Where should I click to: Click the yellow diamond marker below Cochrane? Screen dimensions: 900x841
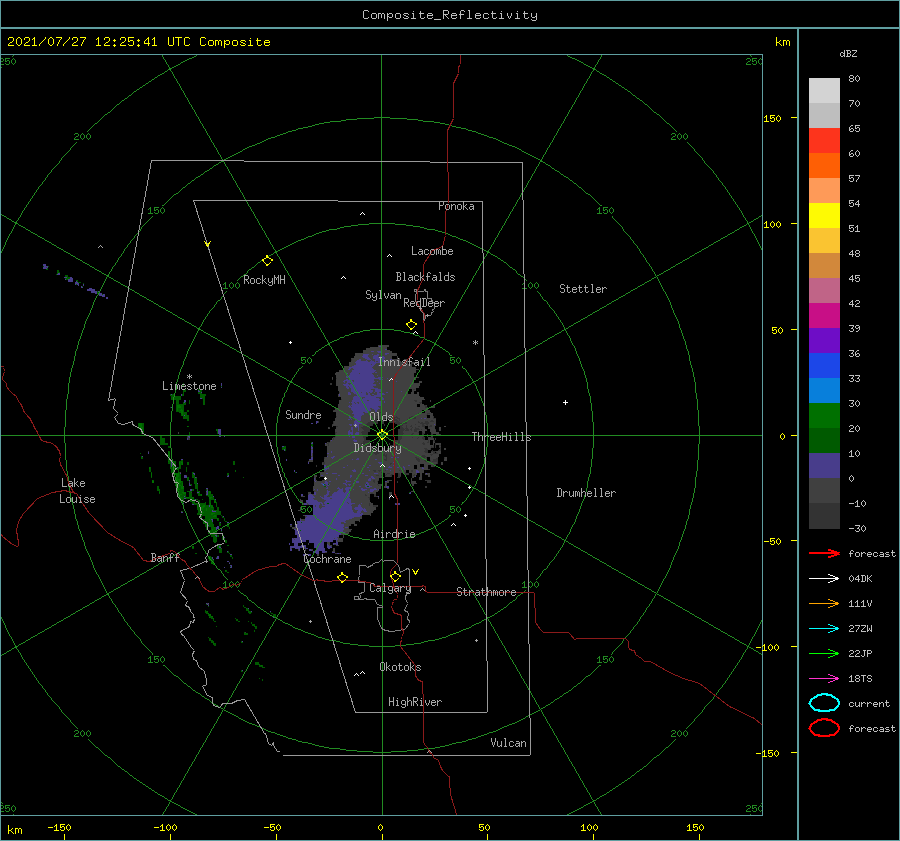[343, 577]
